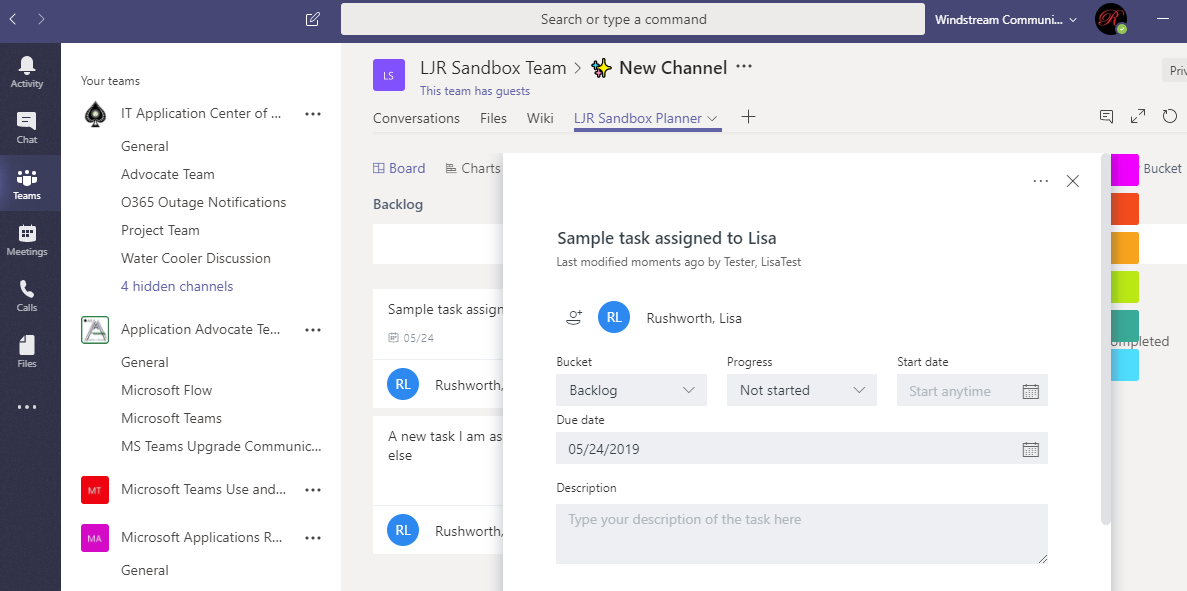Open the O365 Outage Notifications channel
1187x591 pixels.
pyautogui.click(x=204, y=203)
